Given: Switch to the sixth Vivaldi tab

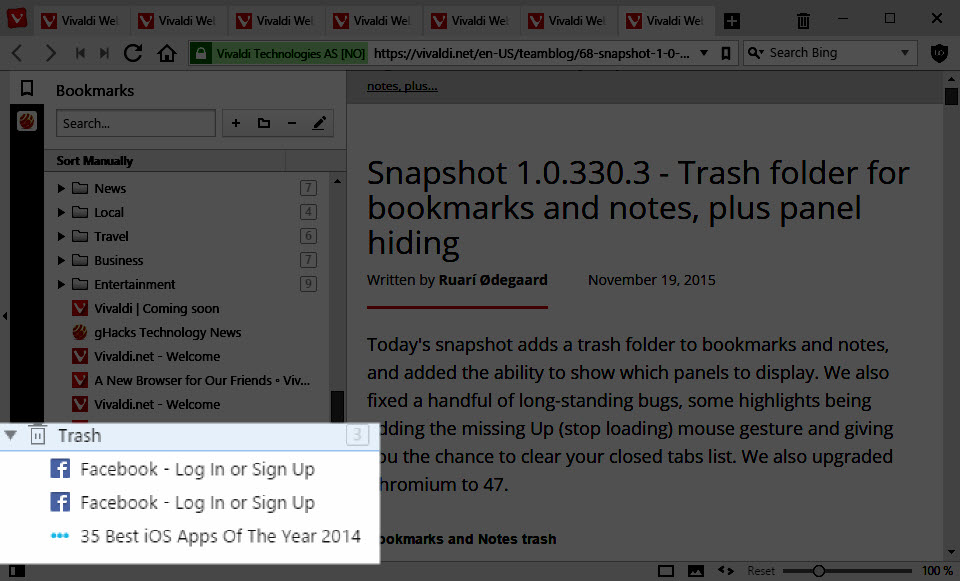Looking at the screenshot, I should 567,21.
